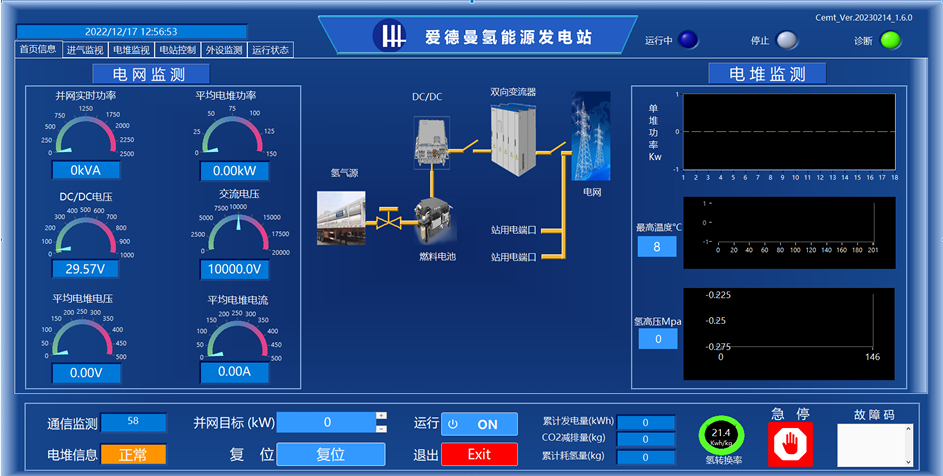This screenshot has width=943, height=476.
Task: Click the CO2减排量(kg) value field
Action: pos(646,440)
